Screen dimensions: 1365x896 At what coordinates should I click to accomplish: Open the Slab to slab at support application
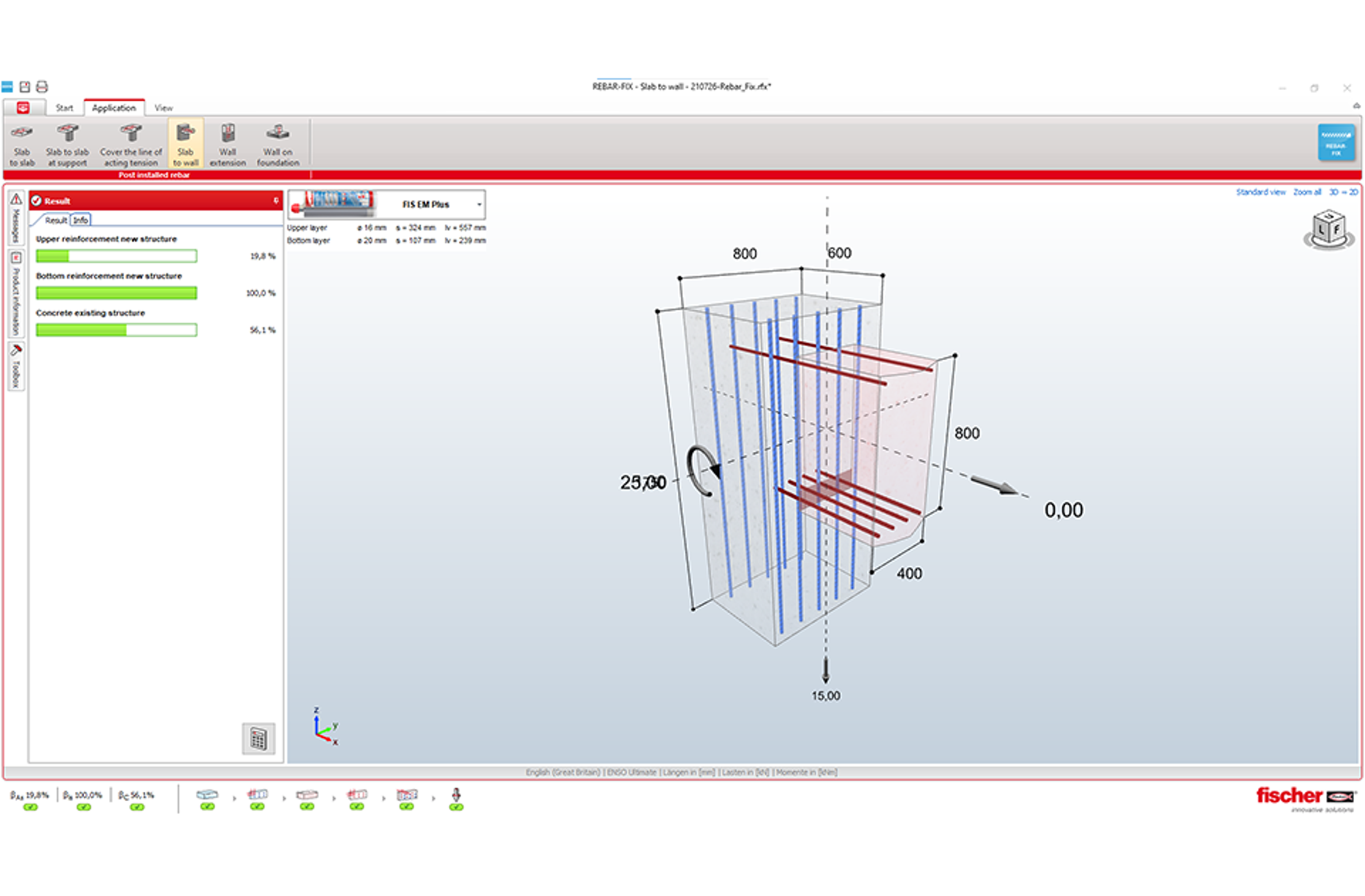point(67,144)
